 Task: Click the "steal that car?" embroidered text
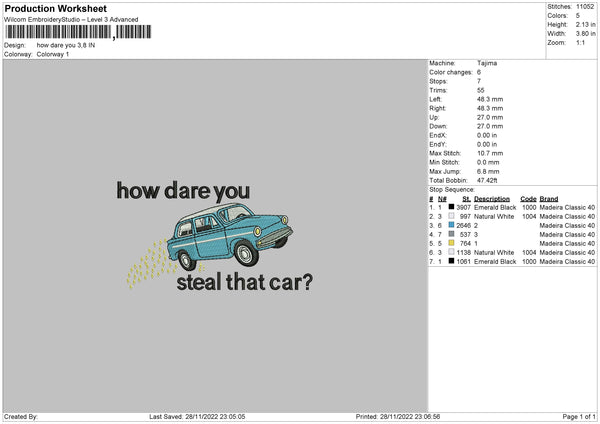click(x=243, y=282)
